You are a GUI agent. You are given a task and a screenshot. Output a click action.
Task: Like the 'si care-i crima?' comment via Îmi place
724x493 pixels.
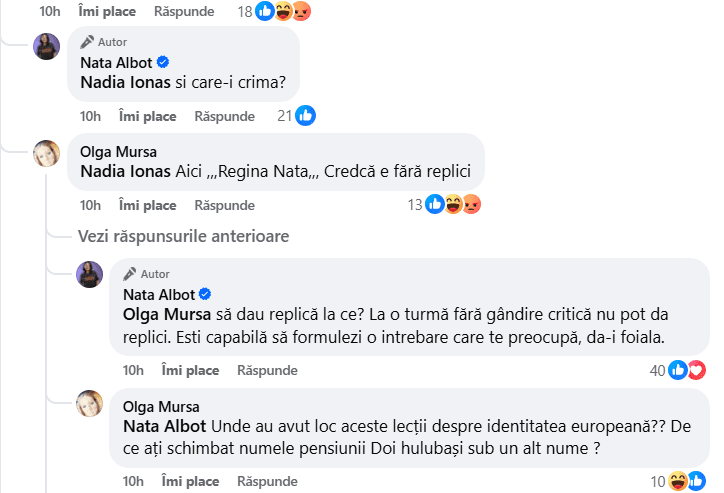coord(147,116)
